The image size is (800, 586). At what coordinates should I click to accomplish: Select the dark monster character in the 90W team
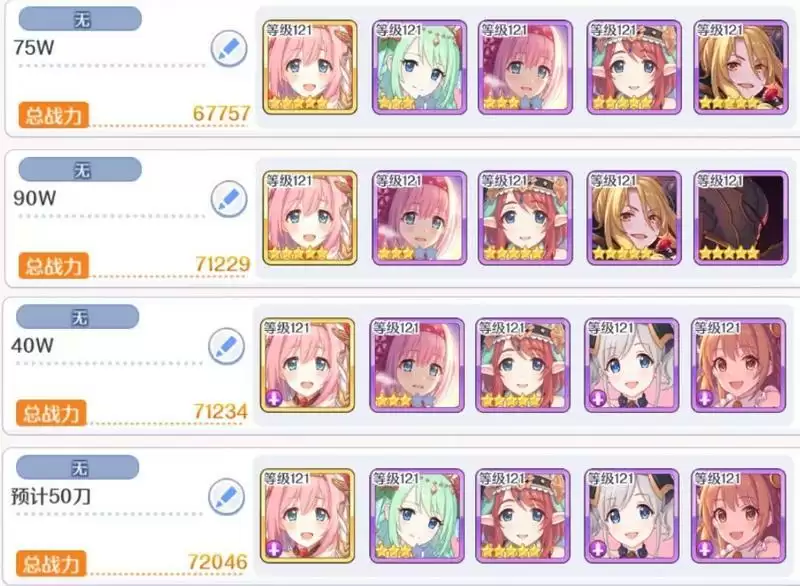click(x=741, y=218)
